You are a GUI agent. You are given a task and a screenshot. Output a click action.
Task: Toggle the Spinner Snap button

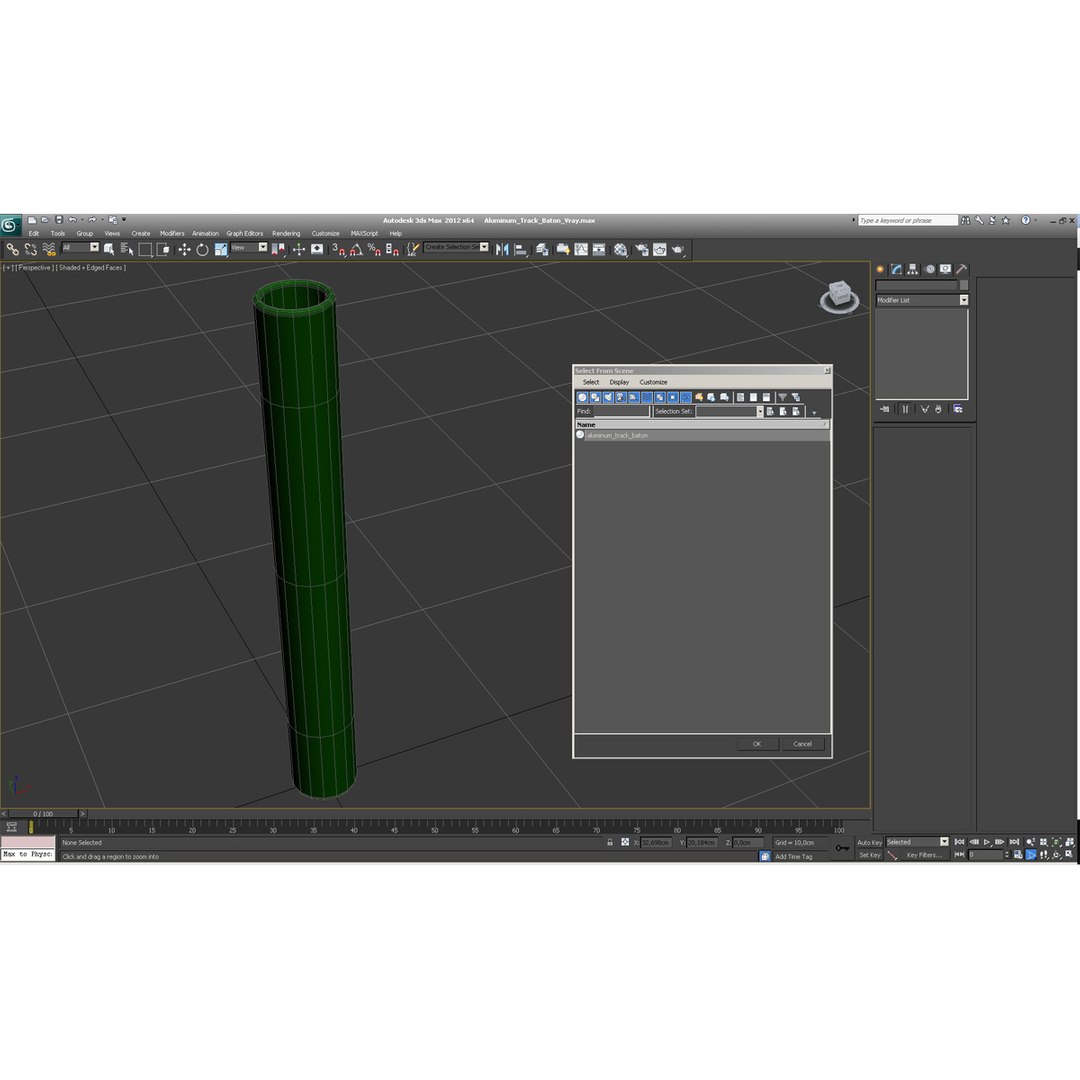392,249
